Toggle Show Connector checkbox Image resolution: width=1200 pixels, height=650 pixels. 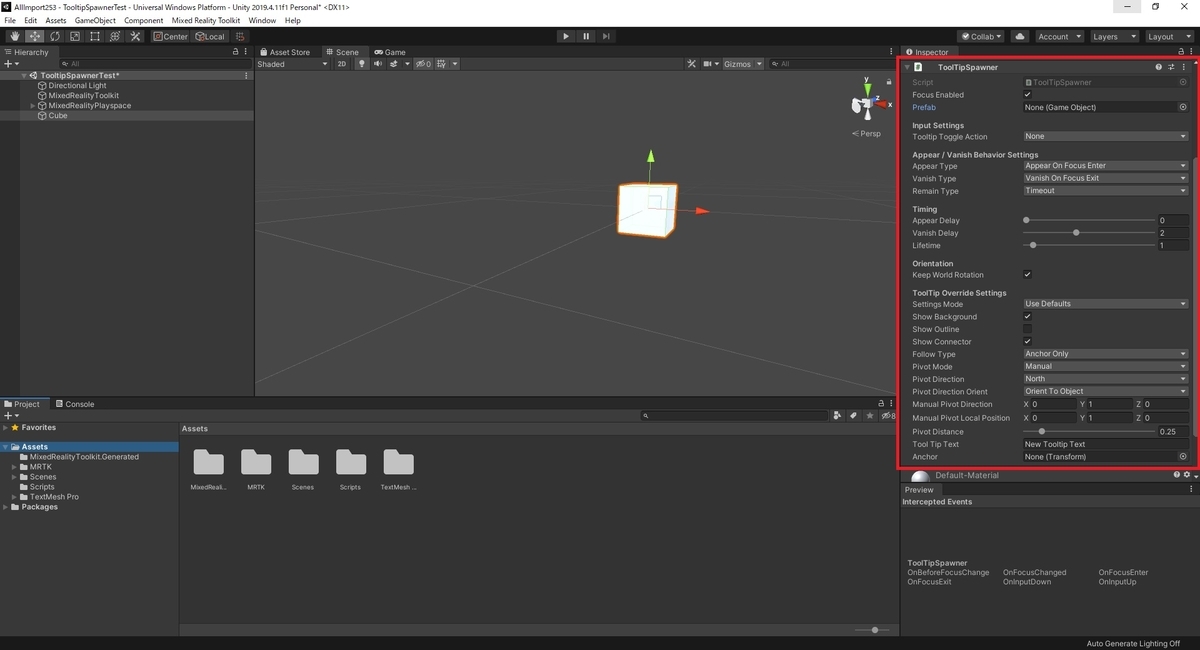[1027, 342]
